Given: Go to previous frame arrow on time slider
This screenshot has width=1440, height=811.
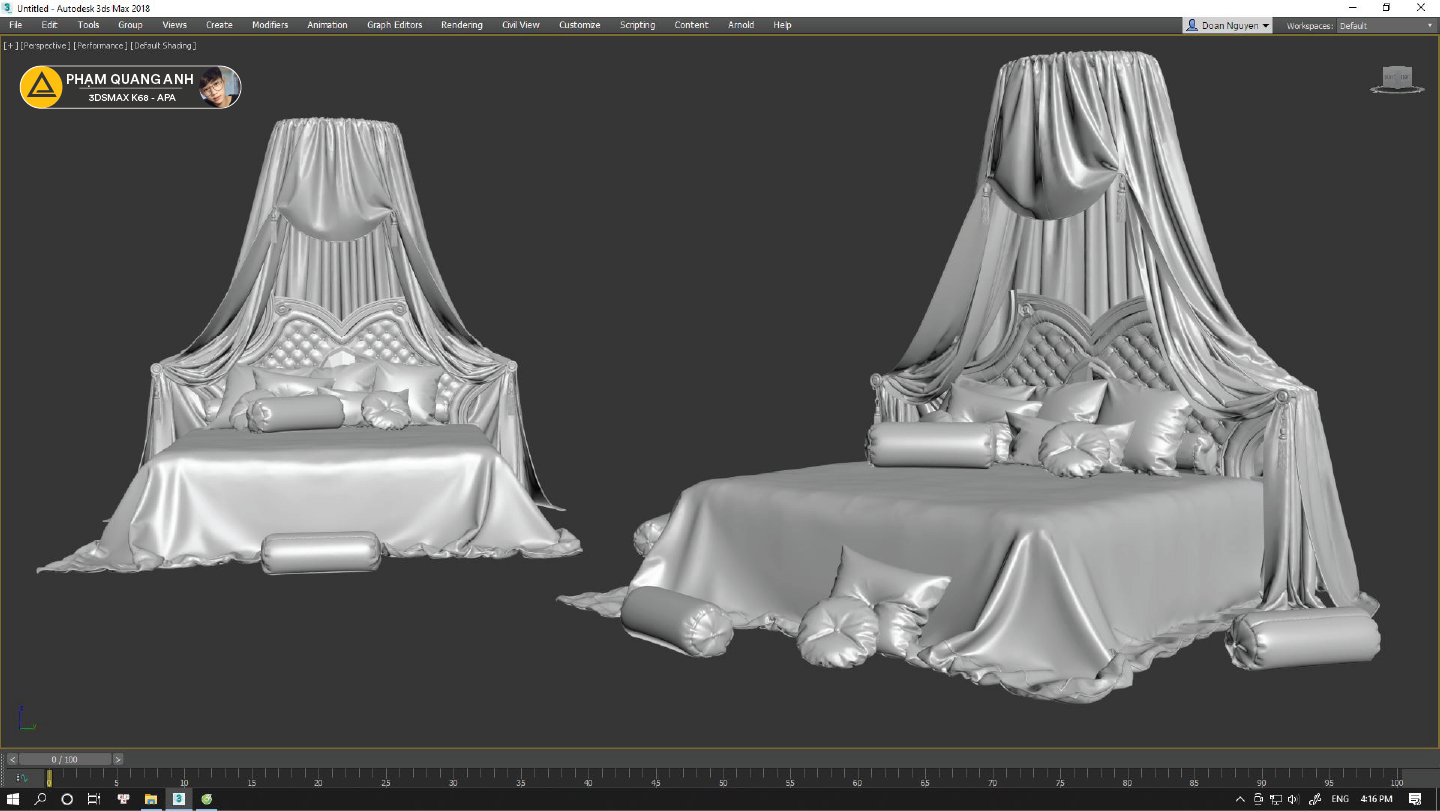Looking at the screenshot, I should coord(12,759).
